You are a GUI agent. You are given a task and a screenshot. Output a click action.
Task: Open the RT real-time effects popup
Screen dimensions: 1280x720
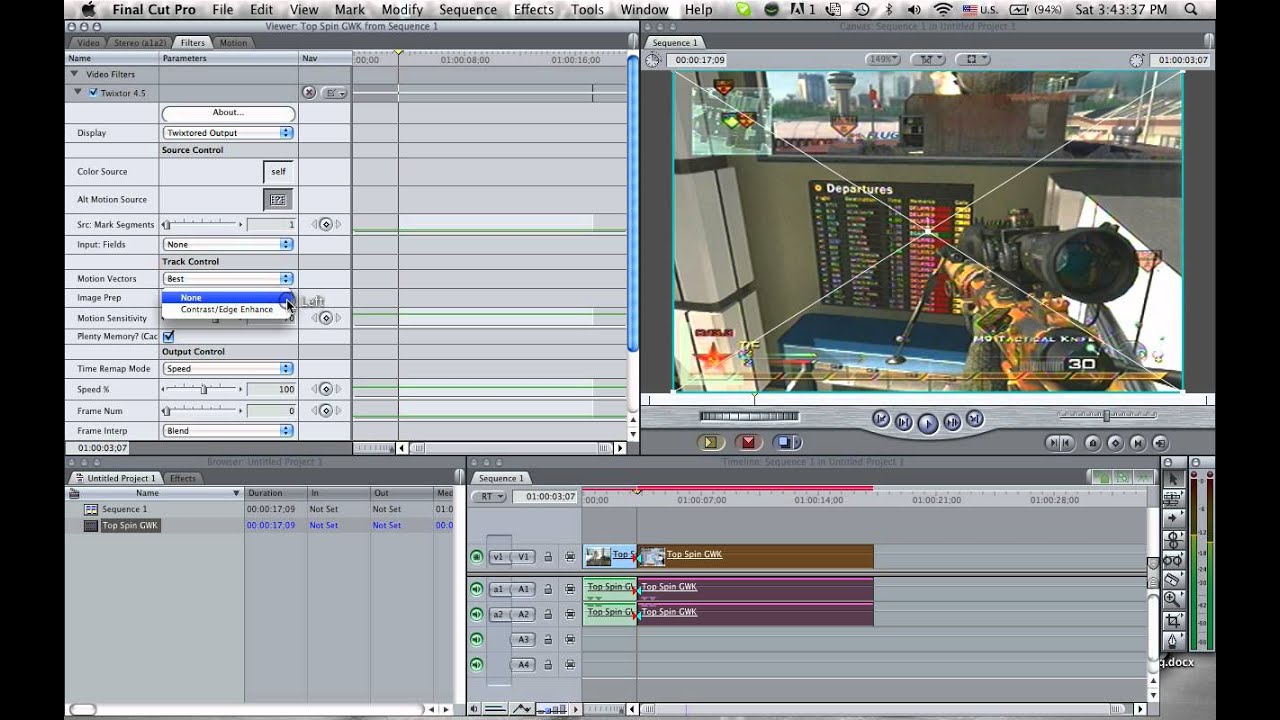(x=490, y=496)
